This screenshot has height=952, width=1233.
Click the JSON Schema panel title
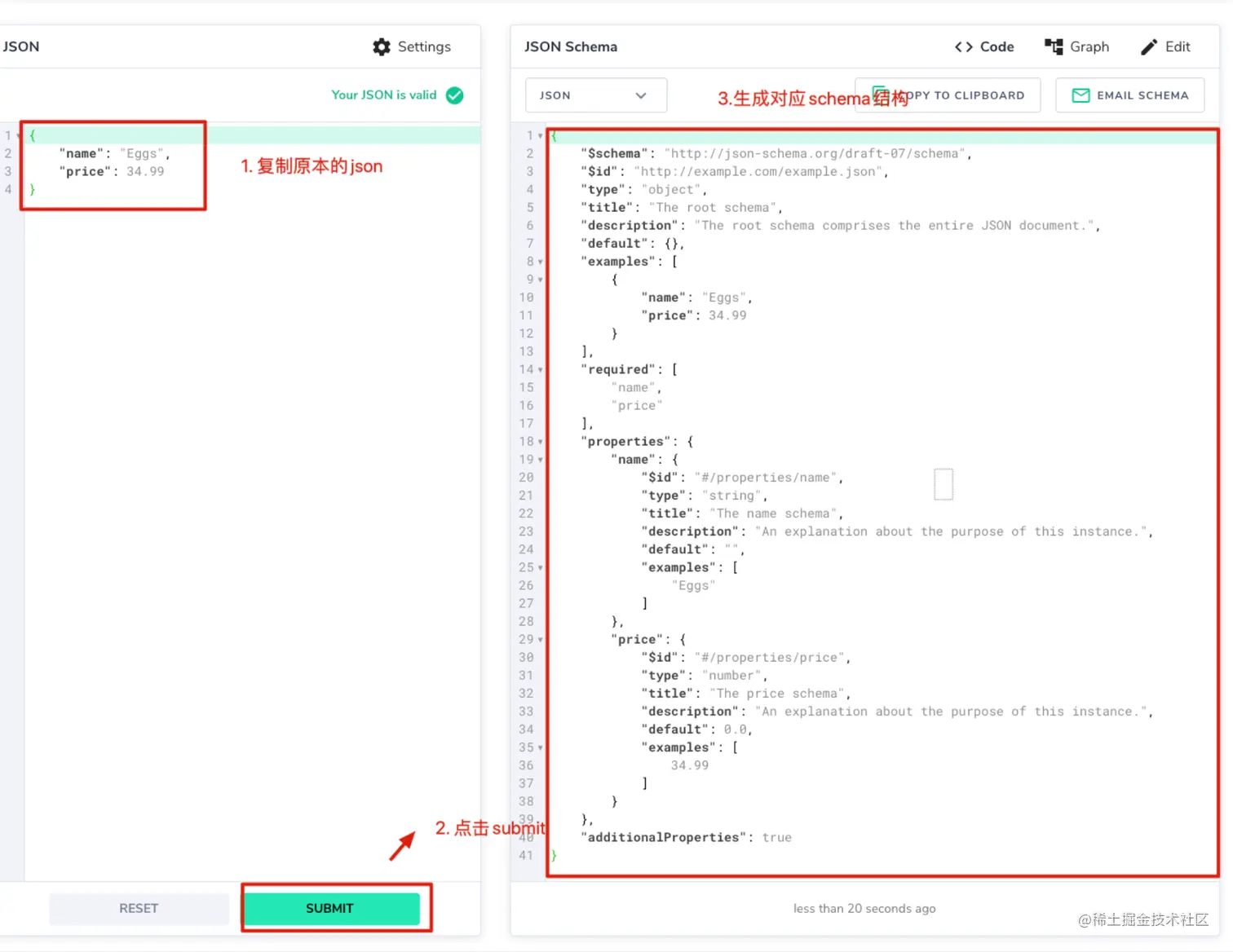[571, 47]
